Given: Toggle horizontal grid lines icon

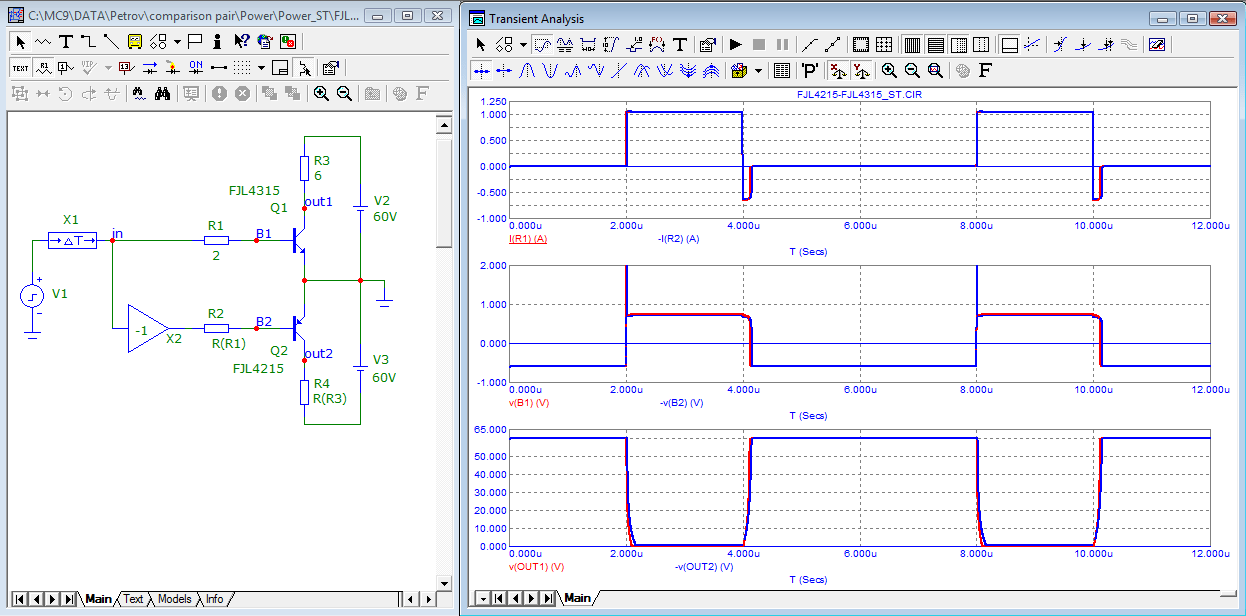Looking at the screenshot, I should click(935, 44).
